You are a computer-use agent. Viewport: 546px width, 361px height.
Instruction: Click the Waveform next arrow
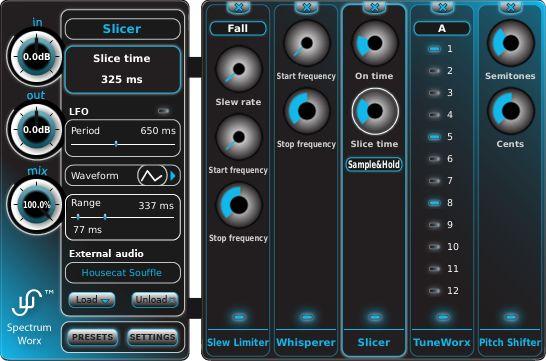point(173,176)
